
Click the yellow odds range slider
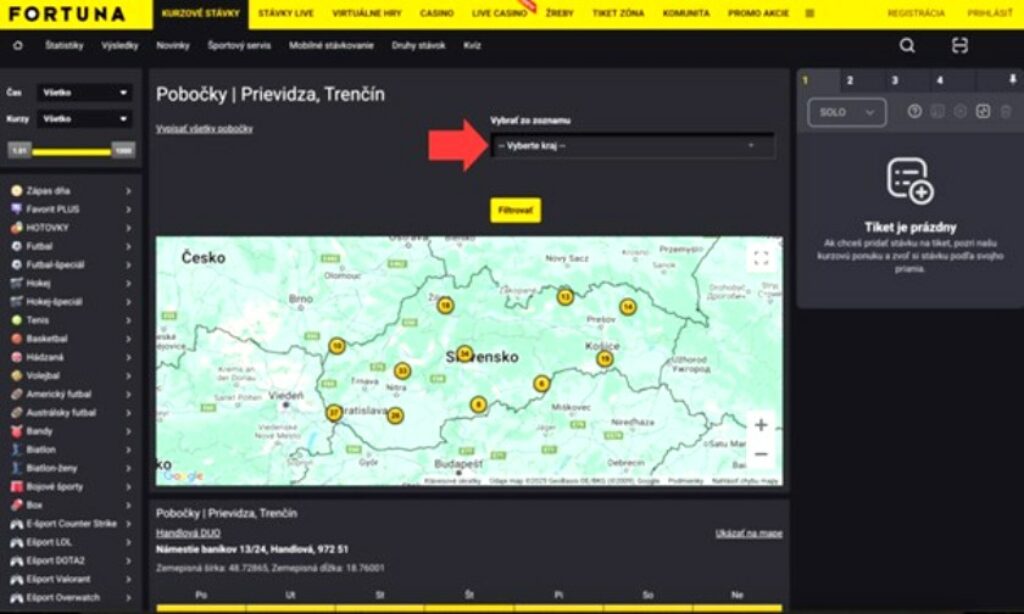pos(70,151)
